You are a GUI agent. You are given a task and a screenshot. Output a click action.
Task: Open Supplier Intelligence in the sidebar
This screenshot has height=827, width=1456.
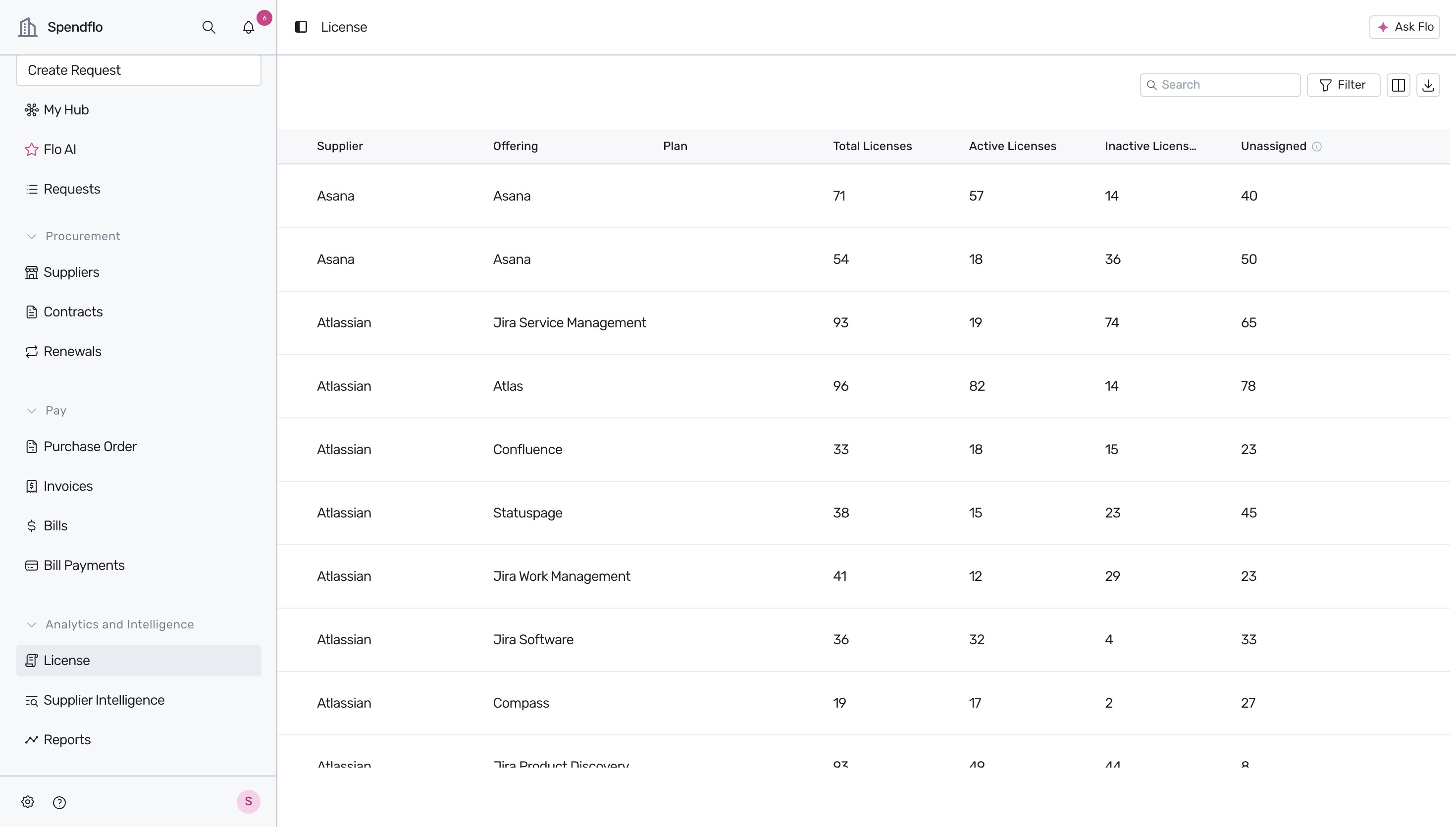tap(139, 700)
